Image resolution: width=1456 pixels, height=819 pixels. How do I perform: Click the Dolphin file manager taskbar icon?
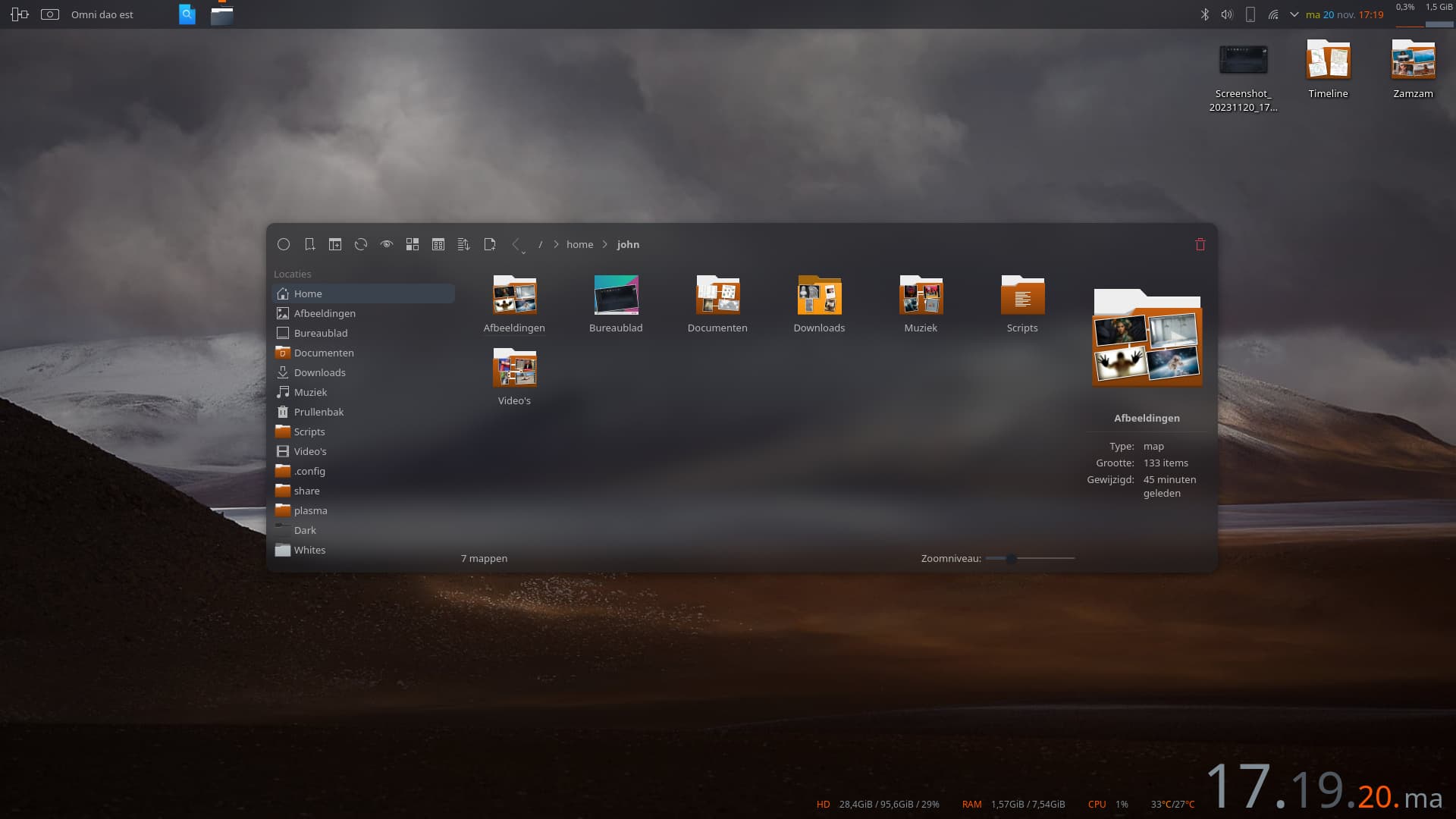point(221,14)
